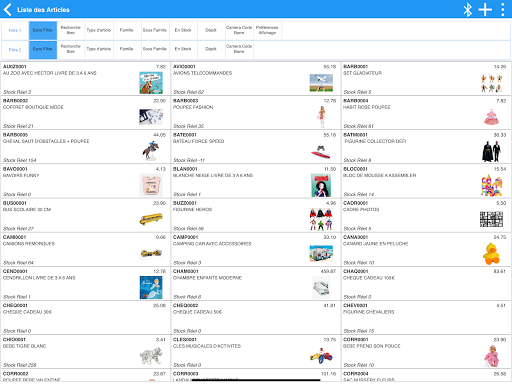Add a new article with plus icon

pos(485,9)
